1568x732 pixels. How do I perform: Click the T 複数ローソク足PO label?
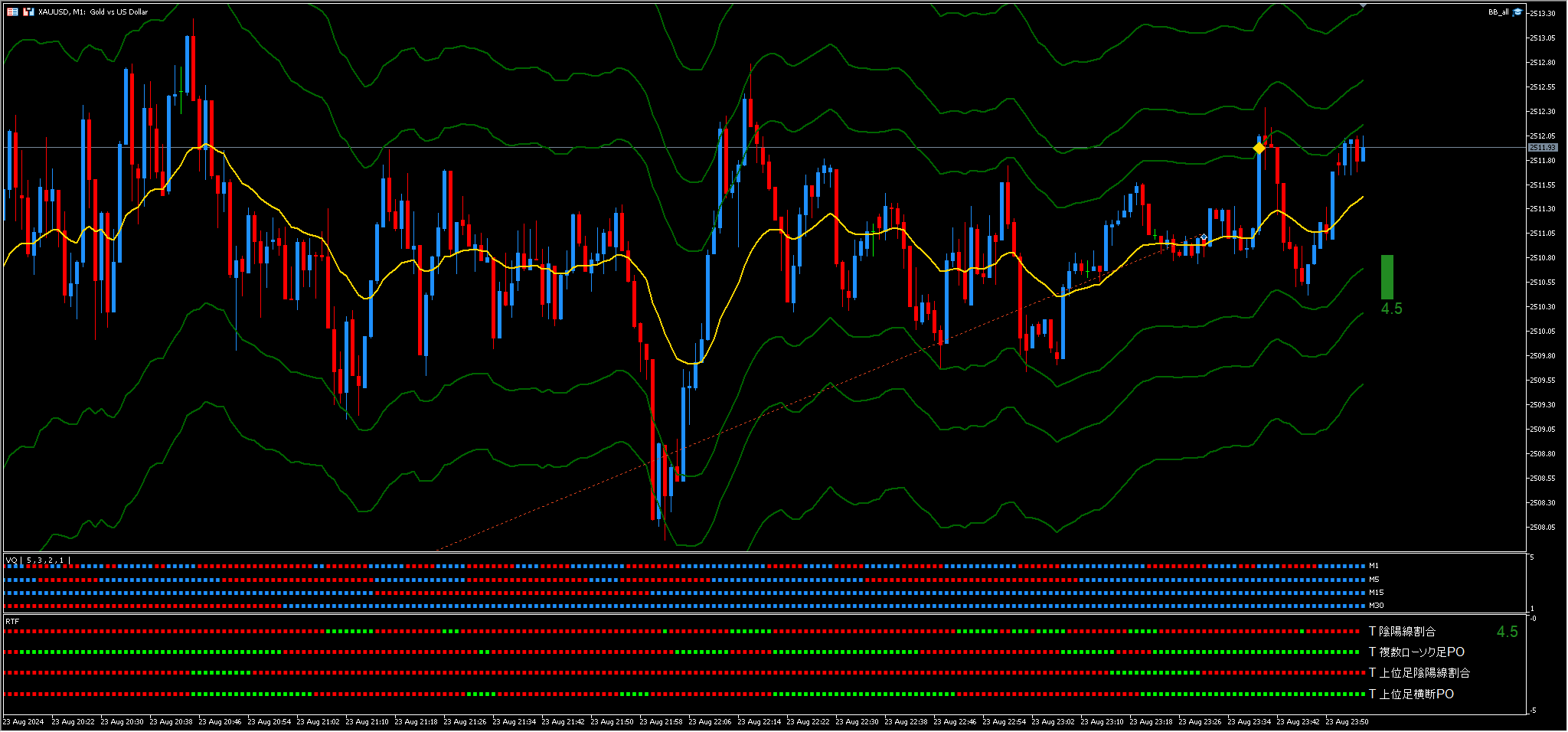coord(1416,652)
